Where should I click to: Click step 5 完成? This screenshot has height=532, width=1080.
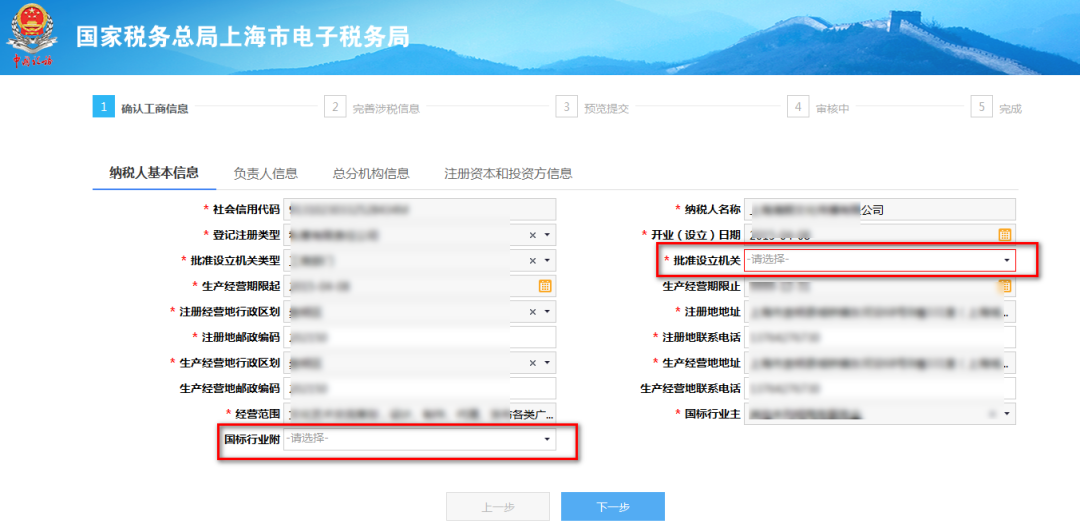click(996, 108)
